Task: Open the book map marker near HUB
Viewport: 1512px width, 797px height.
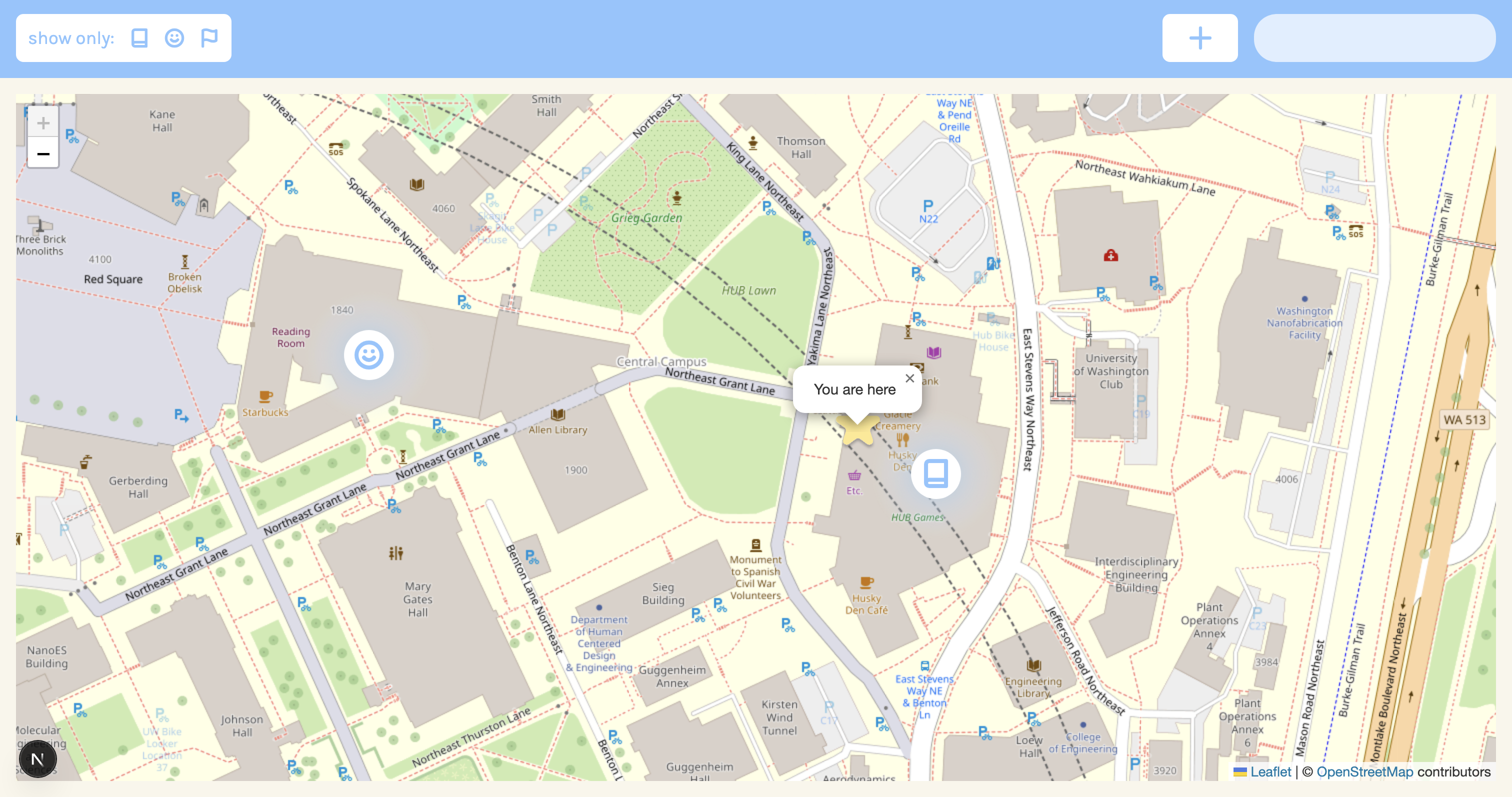Action: (x=935, y=473)
